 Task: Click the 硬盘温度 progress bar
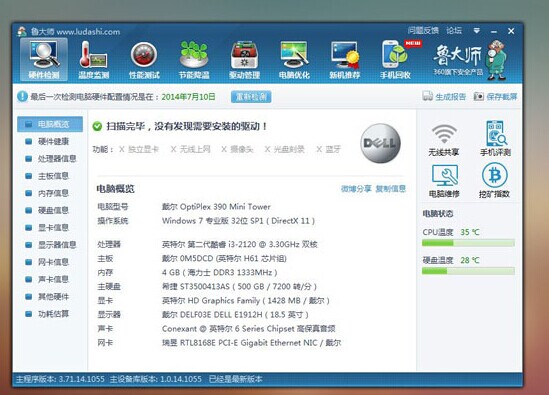(468, 271)
